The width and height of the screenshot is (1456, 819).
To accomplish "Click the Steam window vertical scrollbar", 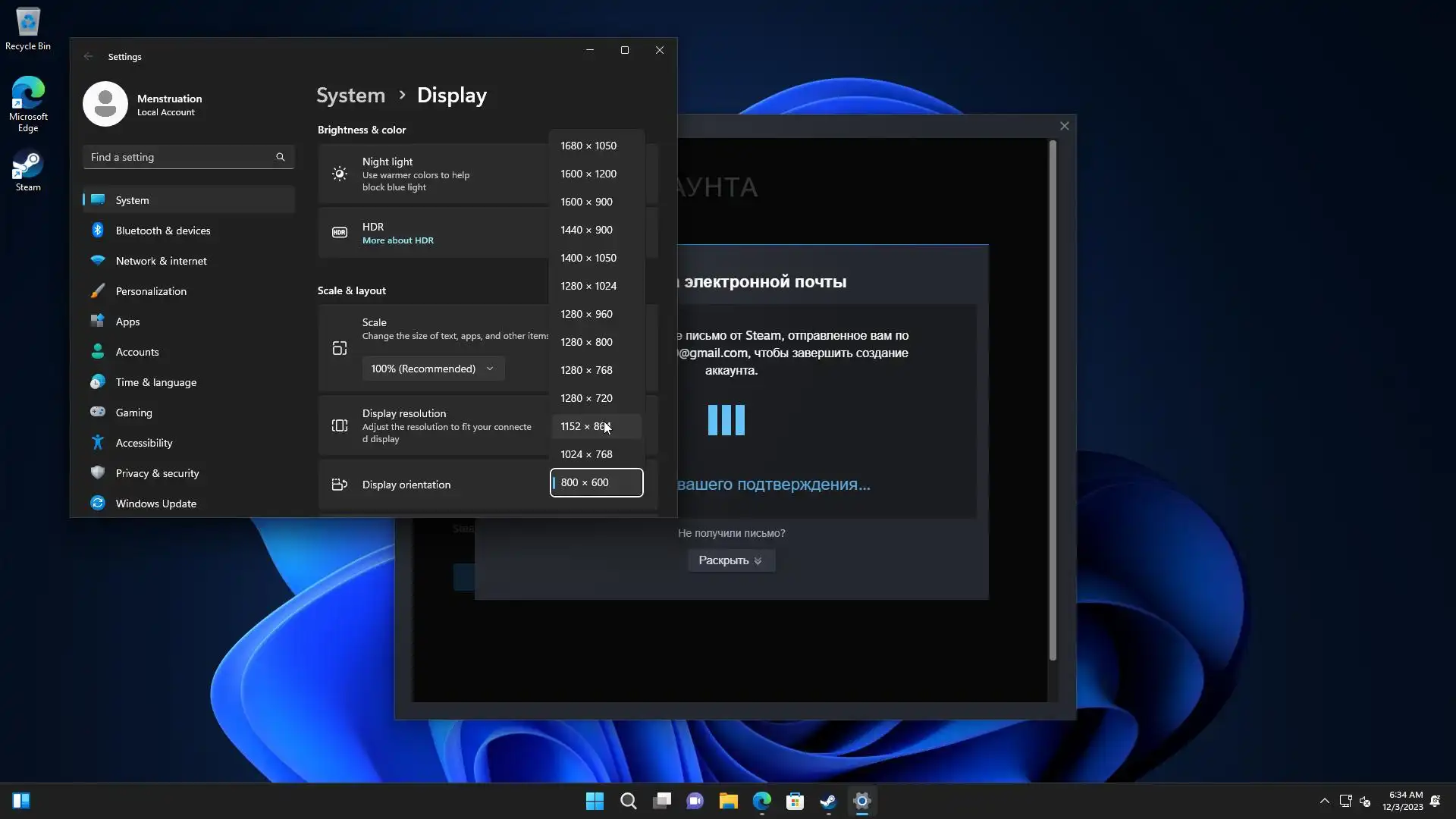I will (1053, 400).
